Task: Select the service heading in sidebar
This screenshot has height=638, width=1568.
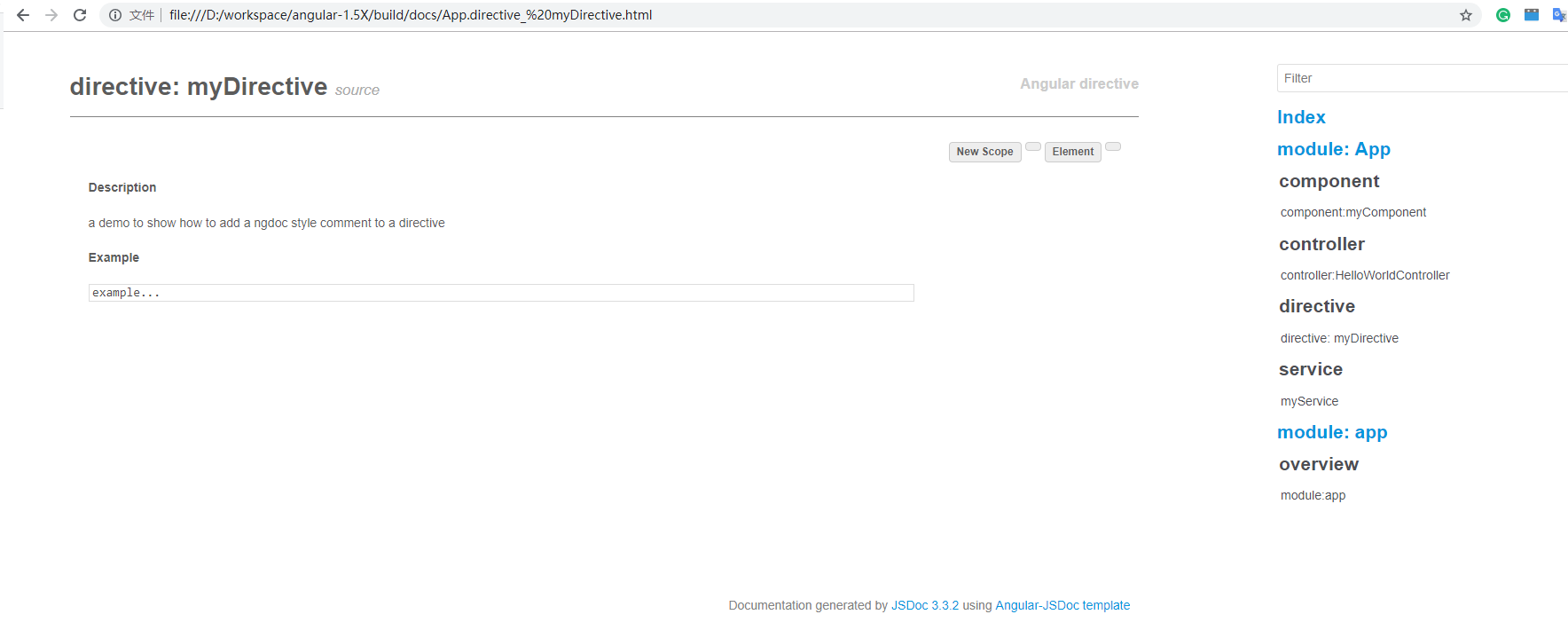Action: [1311, 369]
